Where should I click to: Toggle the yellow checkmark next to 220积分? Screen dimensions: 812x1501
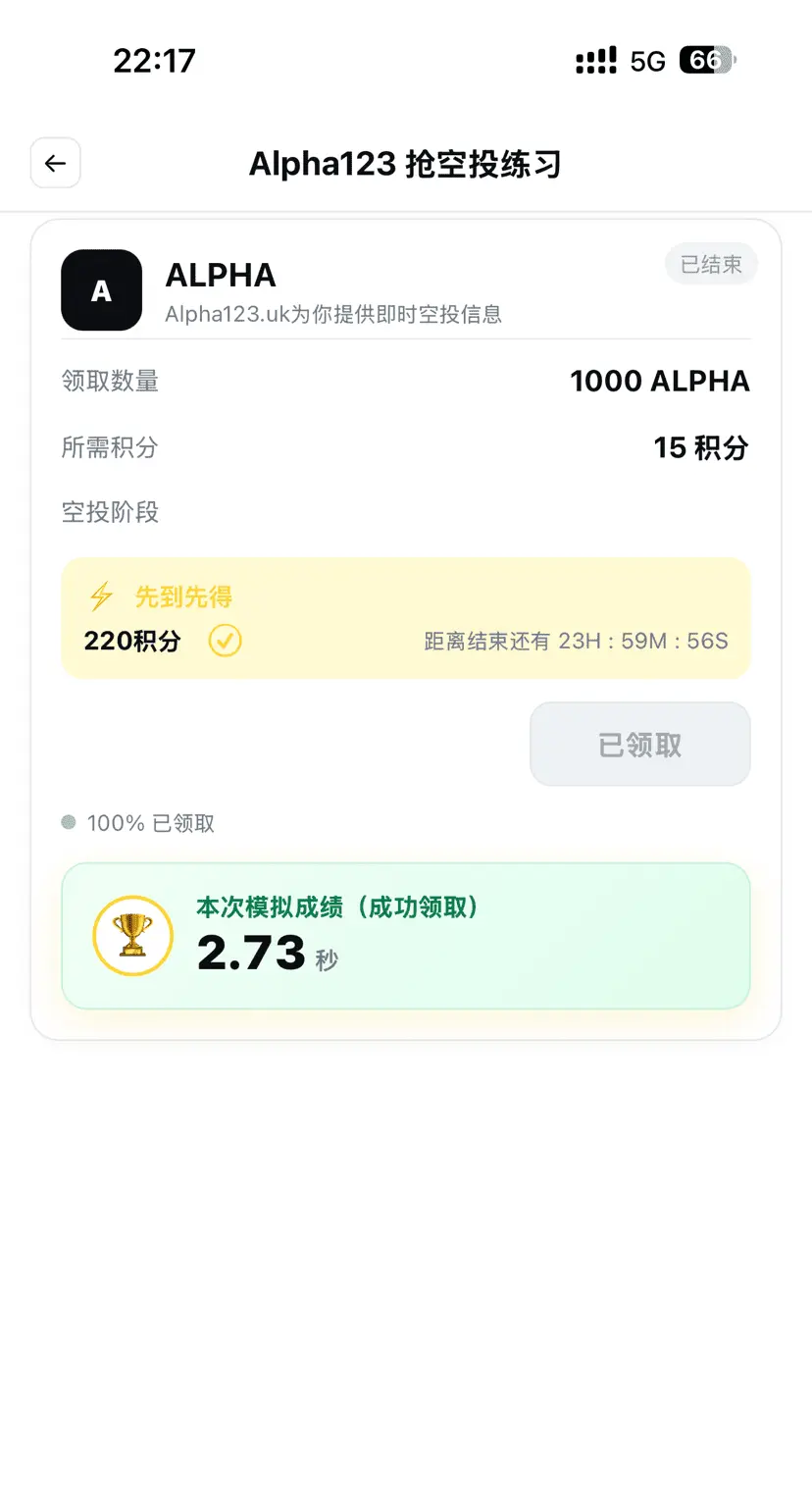225,642
